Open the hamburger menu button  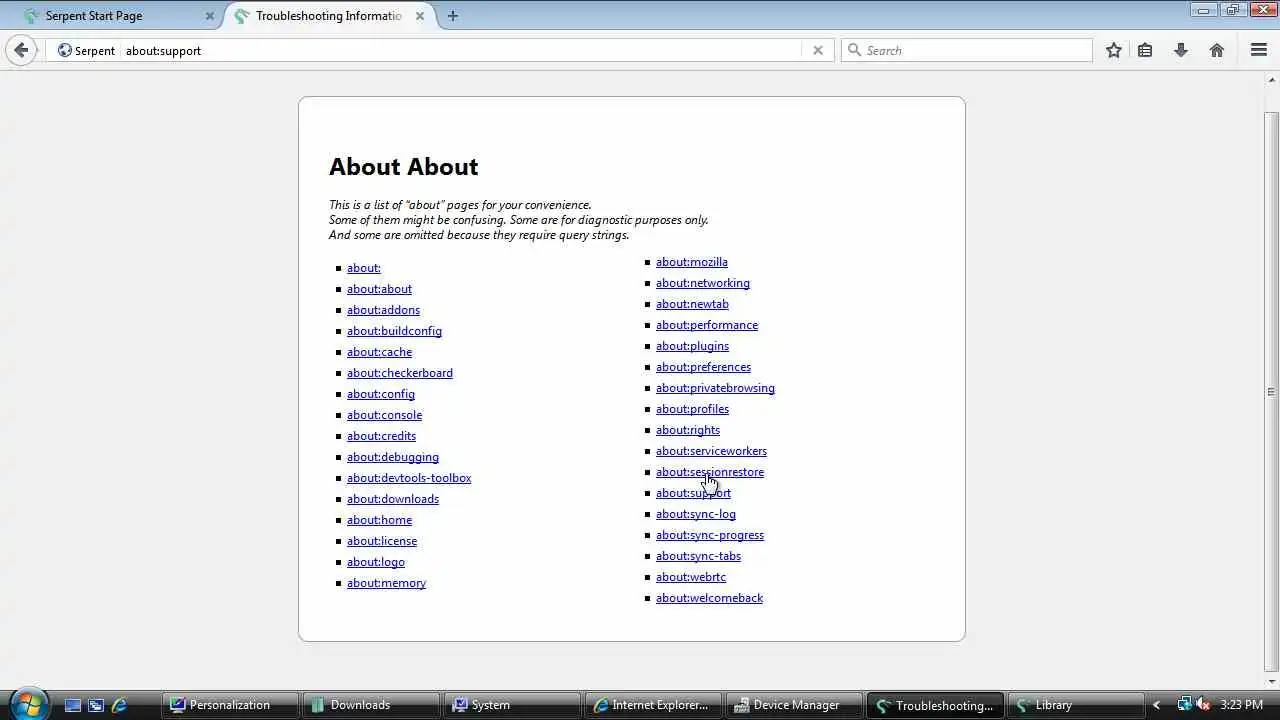tap(1259, 50)
